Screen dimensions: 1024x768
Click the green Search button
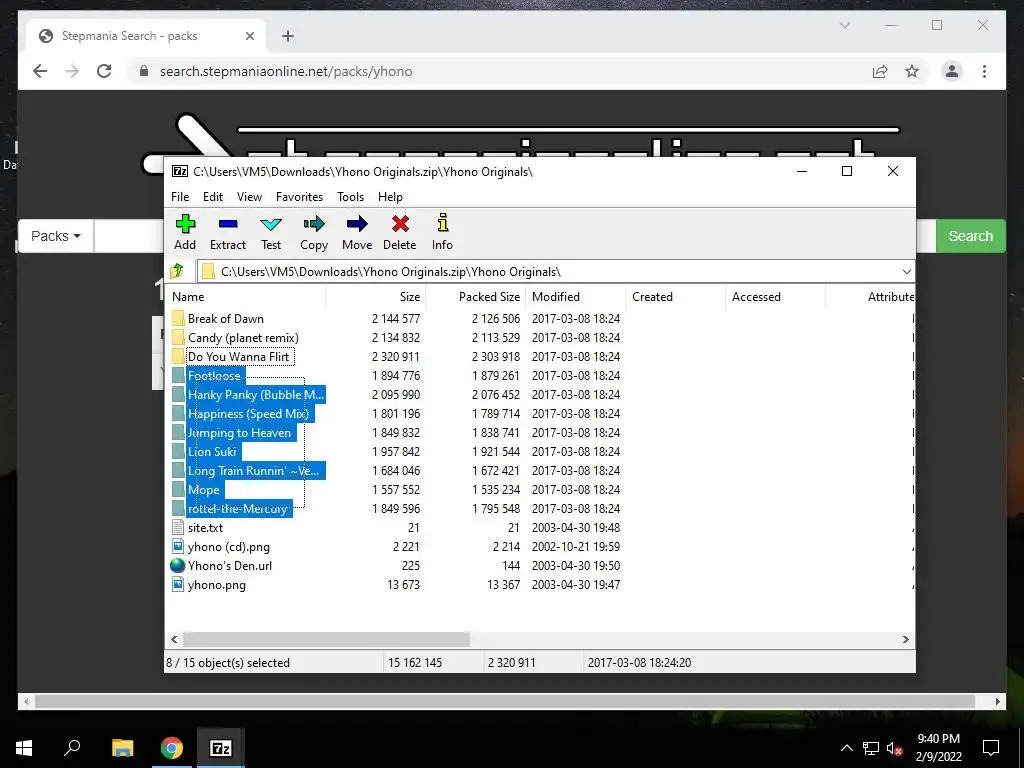point(970,236)
